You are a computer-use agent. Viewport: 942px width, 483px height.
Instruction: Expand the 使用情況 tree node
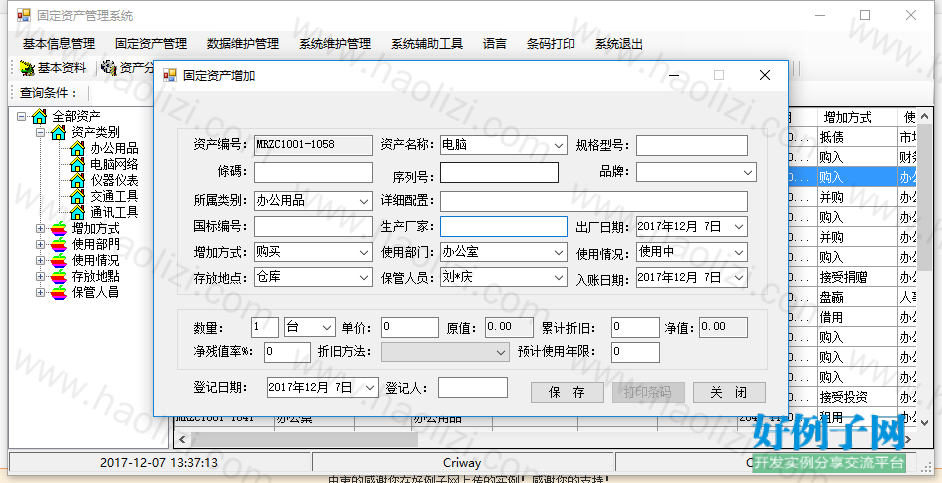(x=40, y=260)
